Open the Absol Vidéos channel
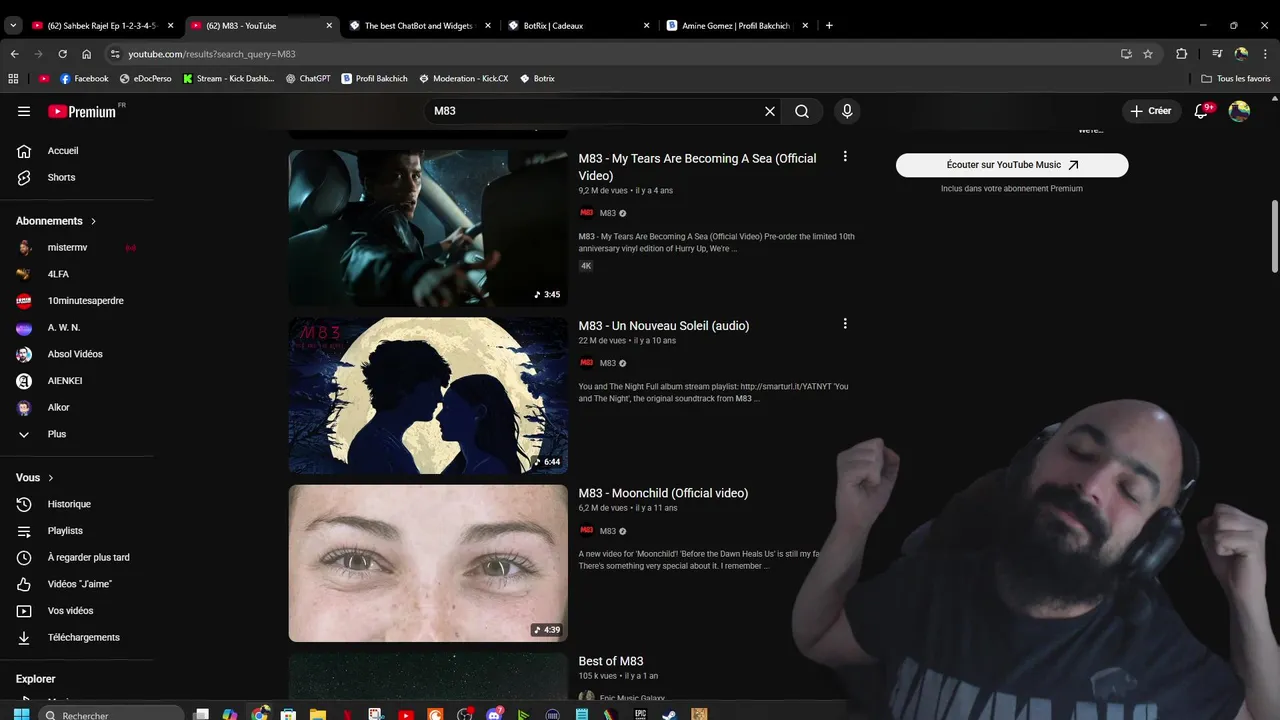The width and height of the screenshot is (1280, 720). [77, 354]
